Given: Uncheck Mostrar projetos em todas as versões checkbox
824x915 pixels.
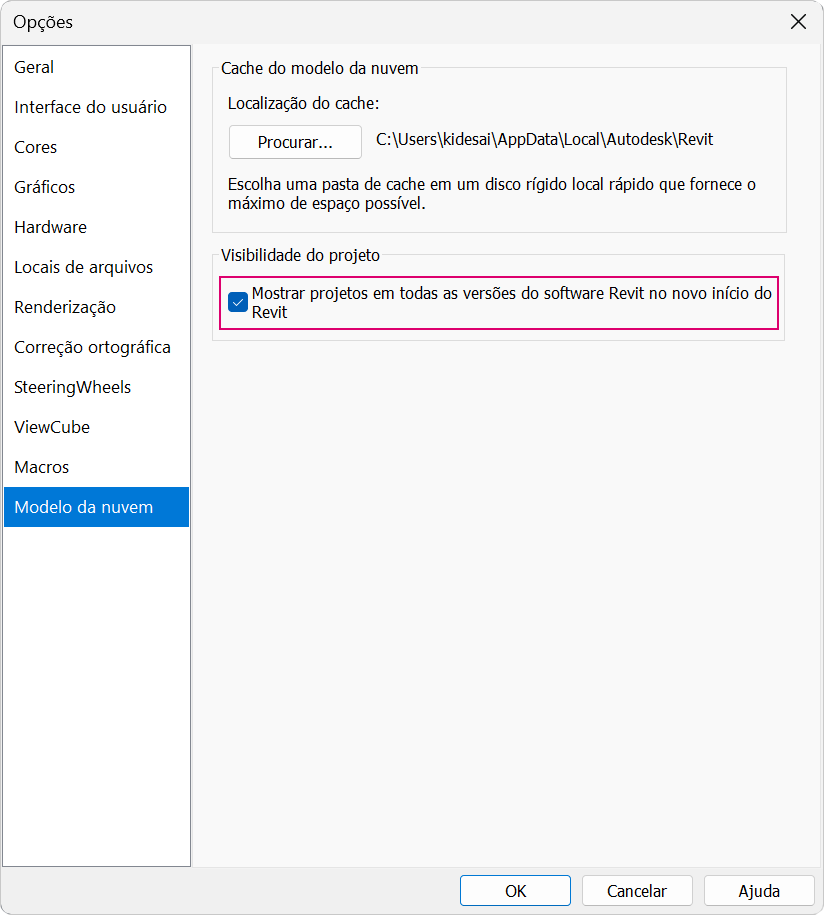Looking at the screenshot, I should click(238, 302).
